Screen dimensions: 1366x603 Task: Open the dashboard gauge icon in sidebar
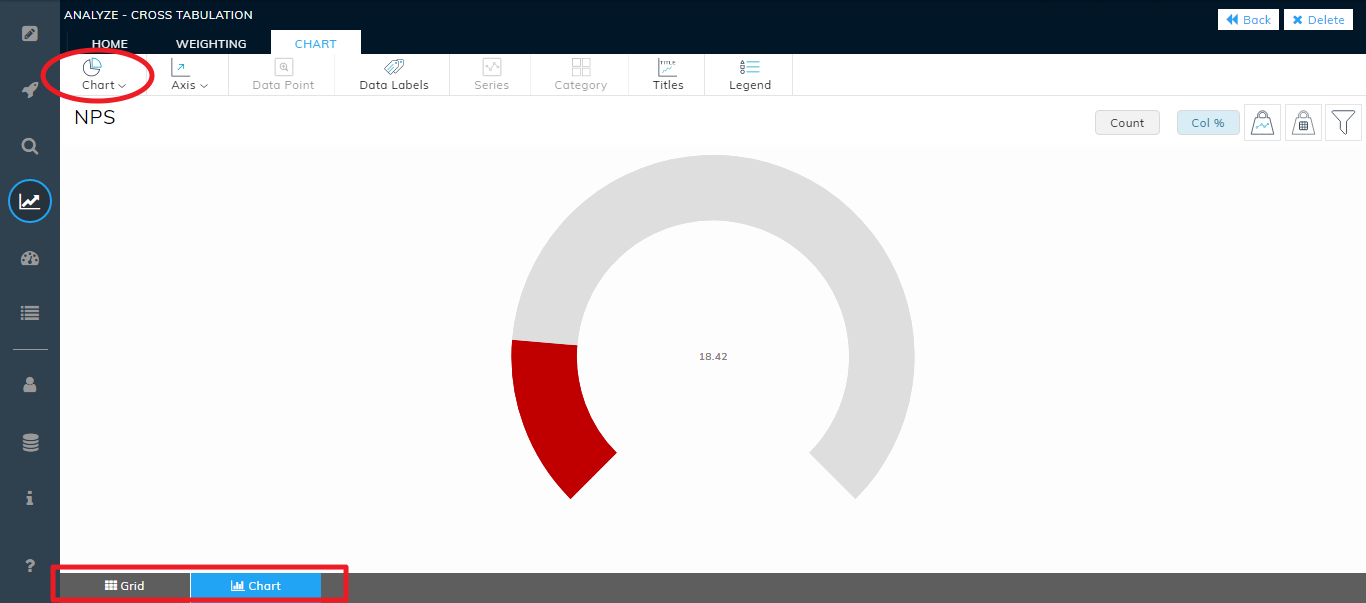point(30,259)
